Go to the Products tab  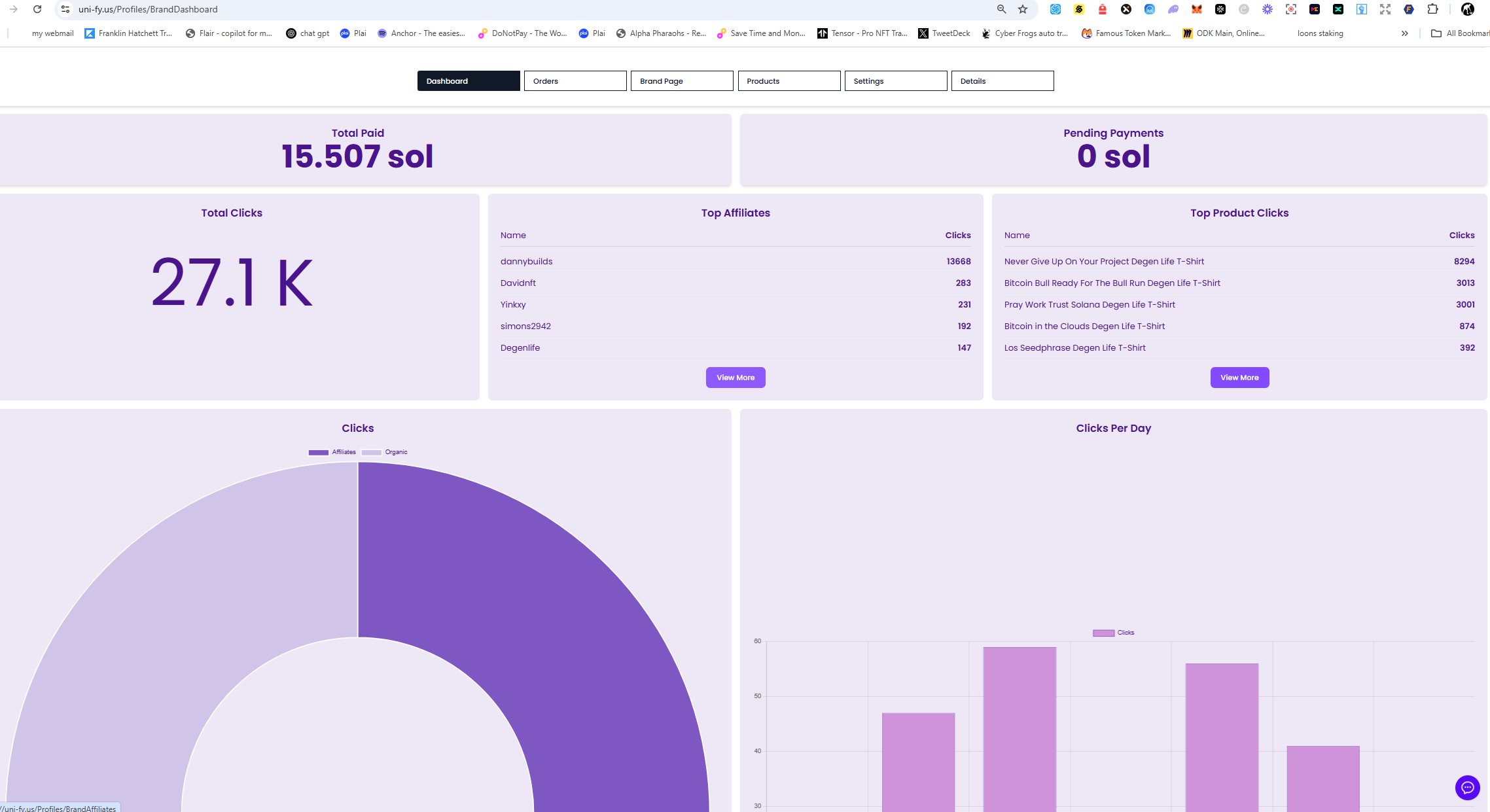tap(789, 81)
